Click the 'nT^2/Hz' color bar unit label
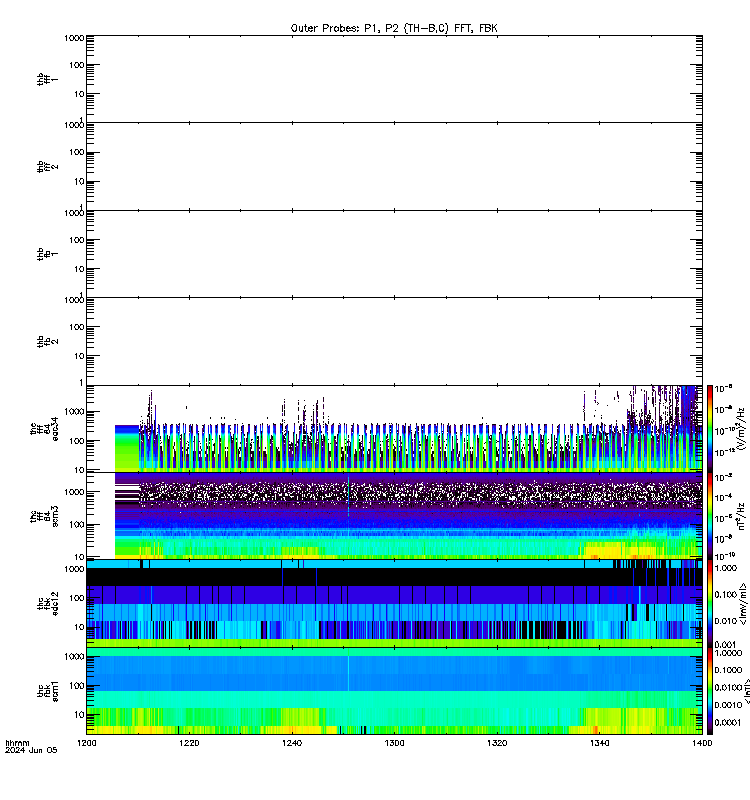The width and height of the screenshot is (750, 800). tap(741, 516)
